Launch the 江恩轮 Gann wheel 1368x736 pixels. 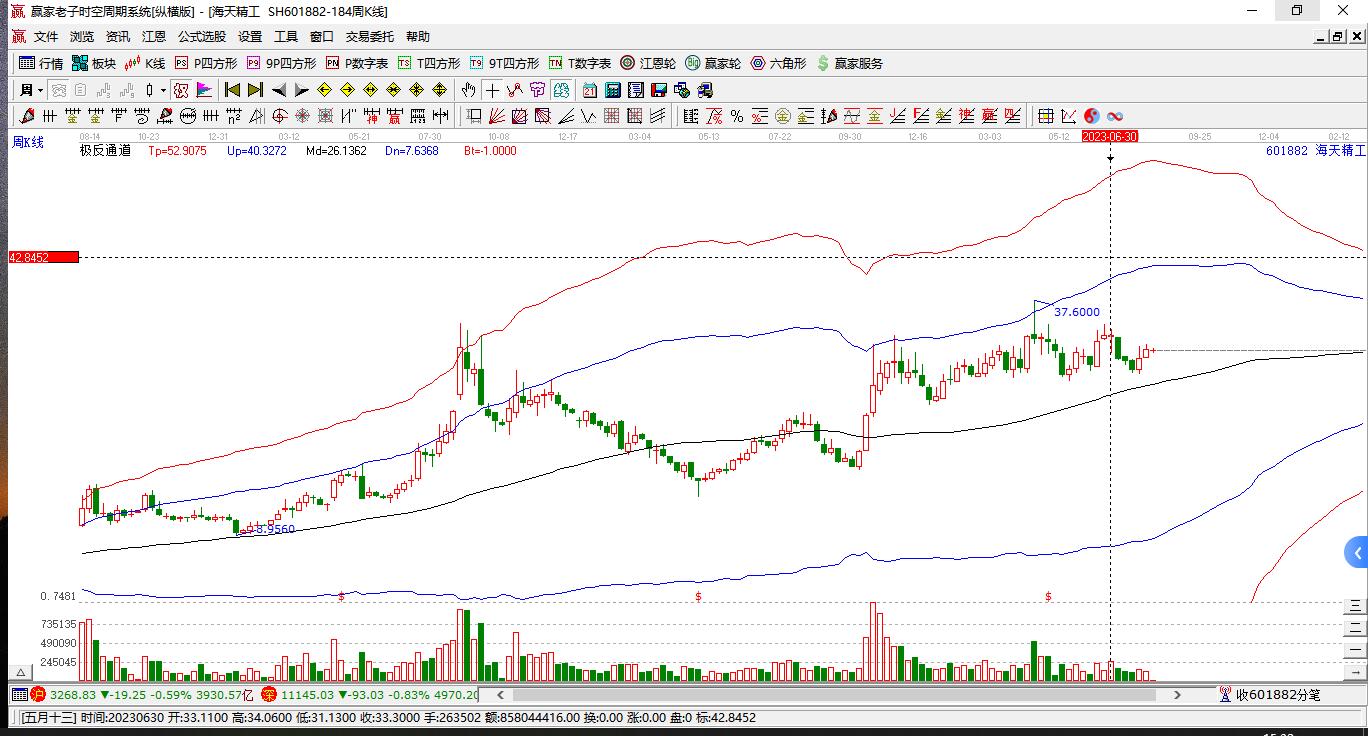point(648,63)
